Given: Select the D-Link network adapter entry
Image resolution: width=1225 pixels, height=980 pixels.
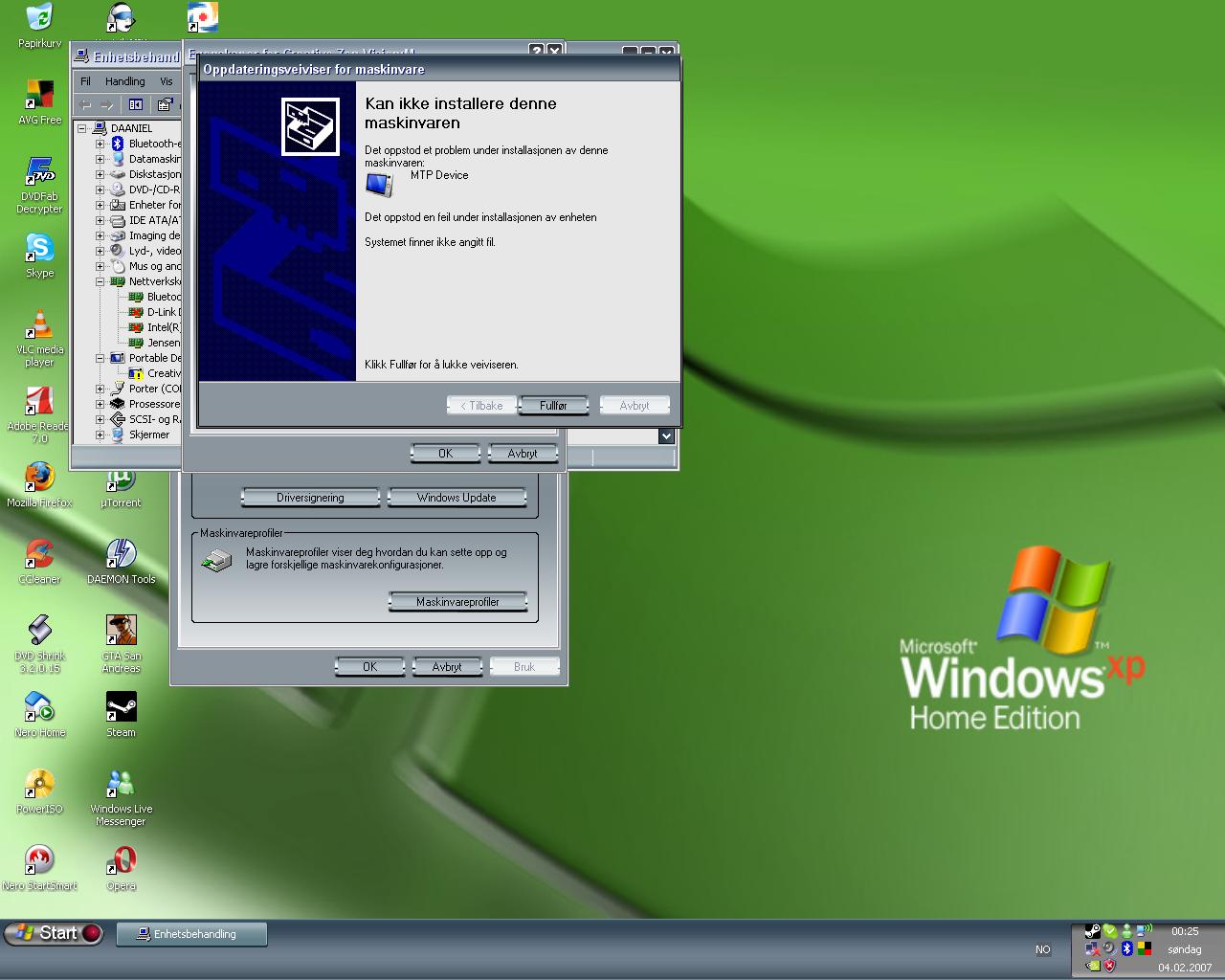Looking at the screenshot, I should [x=163, y=312].
